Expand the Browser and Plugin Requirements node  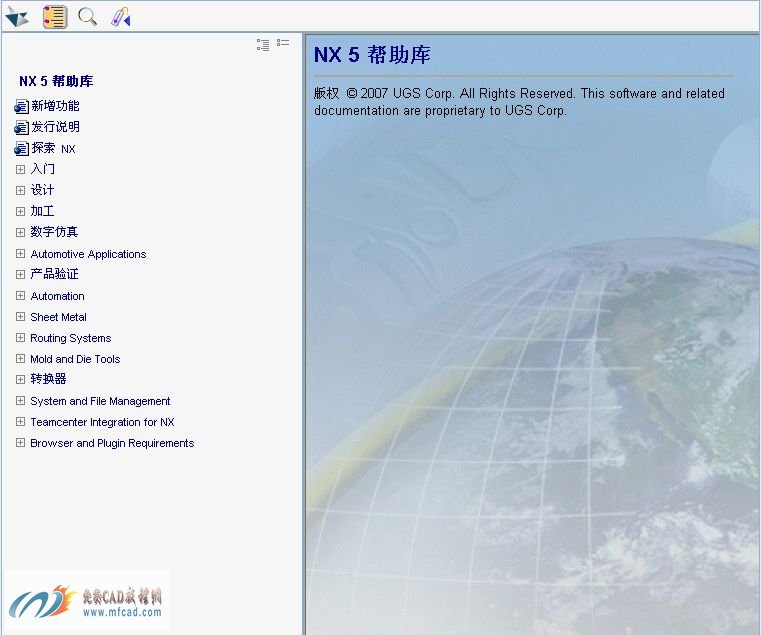(x=20, y=442)
